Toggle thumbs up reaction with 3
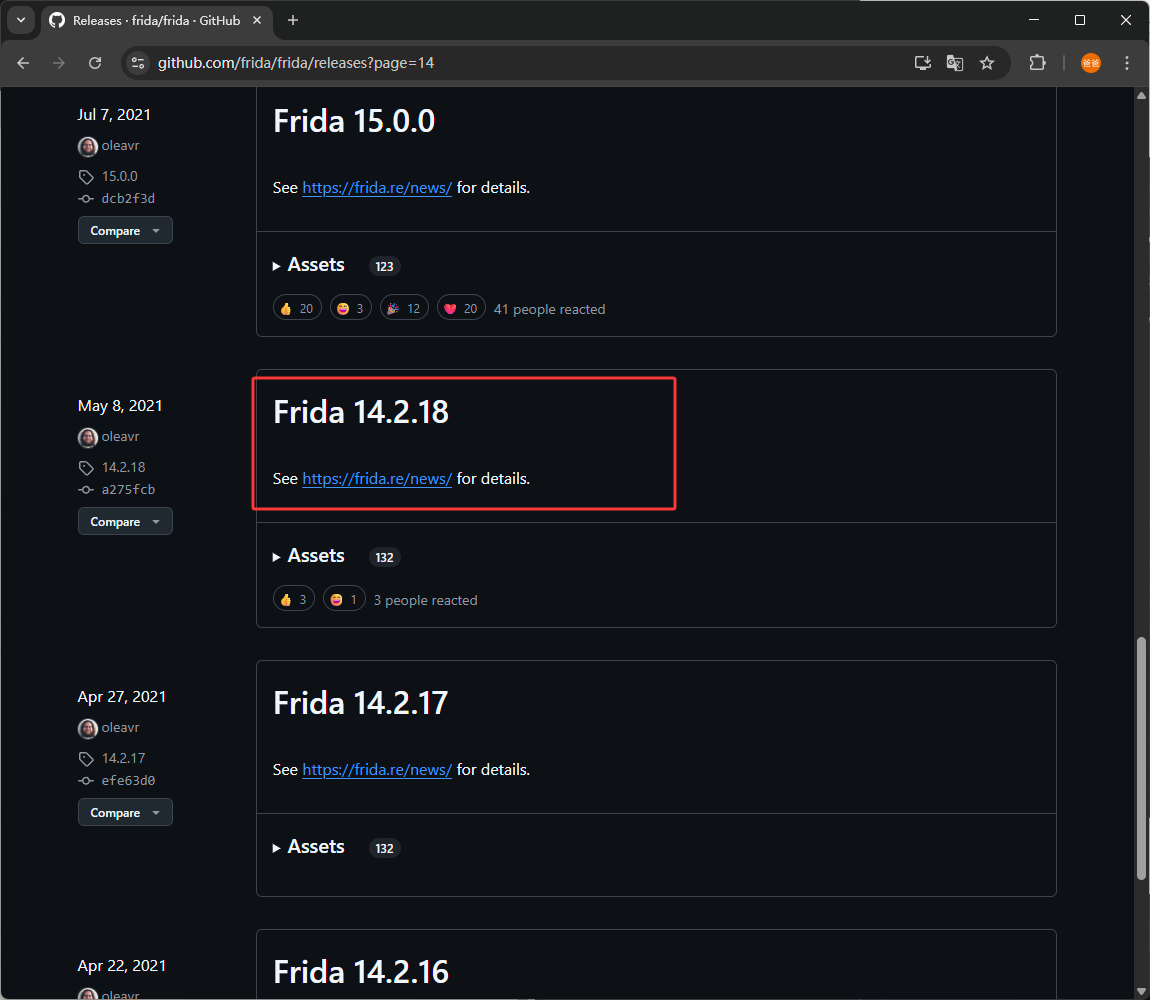This screenshot has width=1150, height=1000. point(294,599)
